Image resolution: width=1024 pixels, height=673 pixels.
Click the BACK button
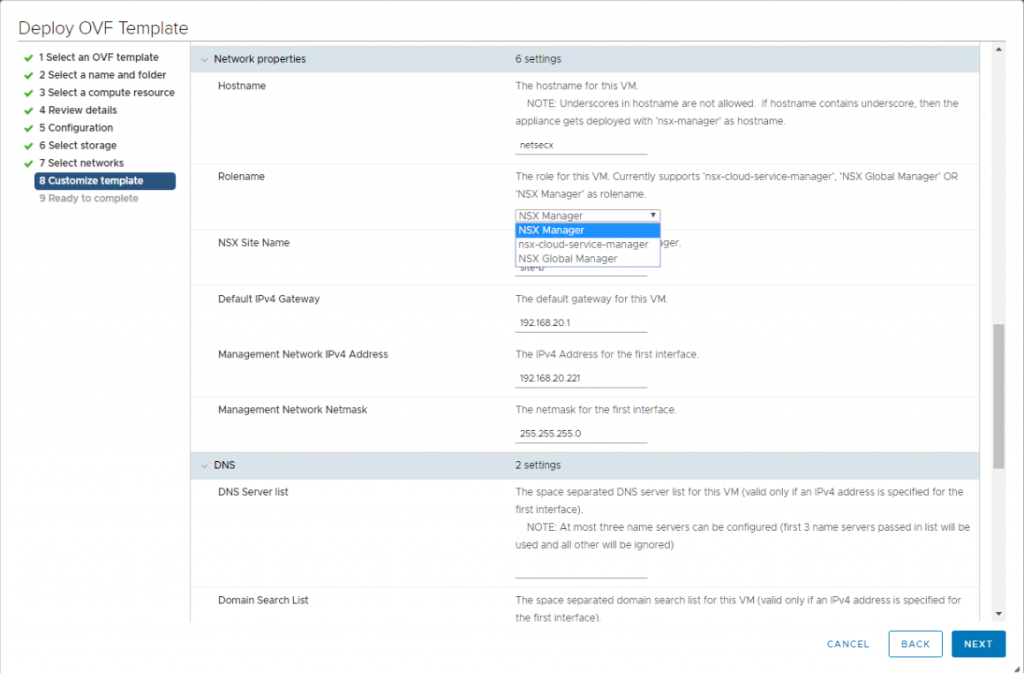(x=915, y=644)
